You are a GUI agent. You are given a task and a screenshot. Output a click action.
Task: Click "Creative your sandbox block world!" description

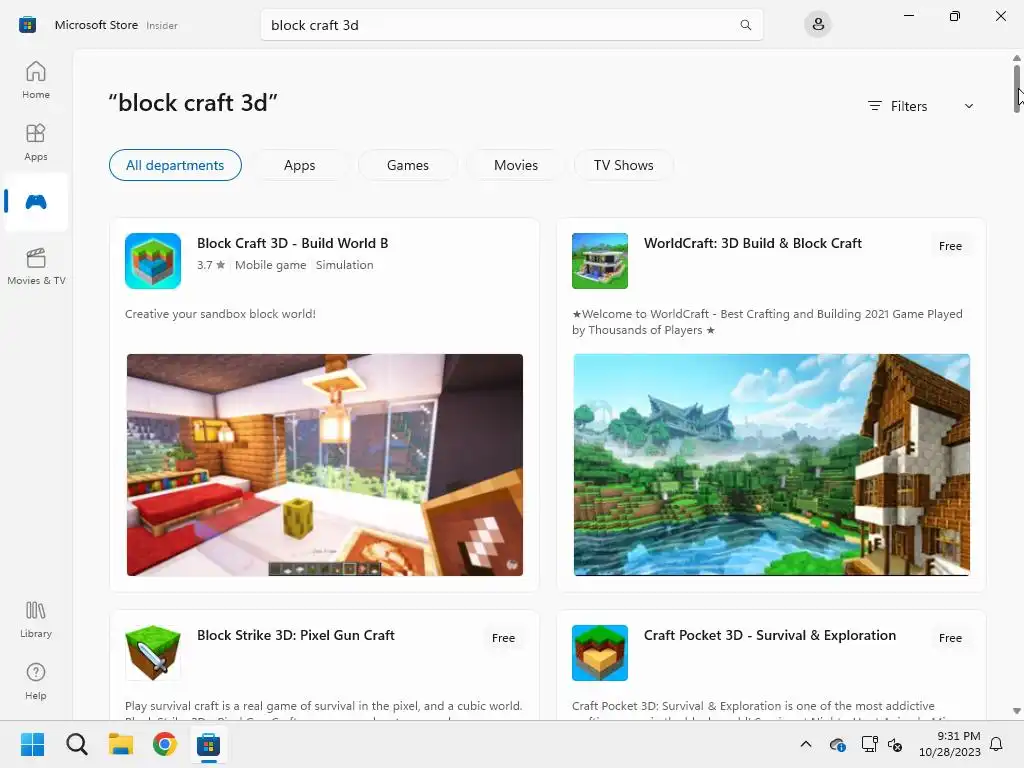tap(220, 314)
